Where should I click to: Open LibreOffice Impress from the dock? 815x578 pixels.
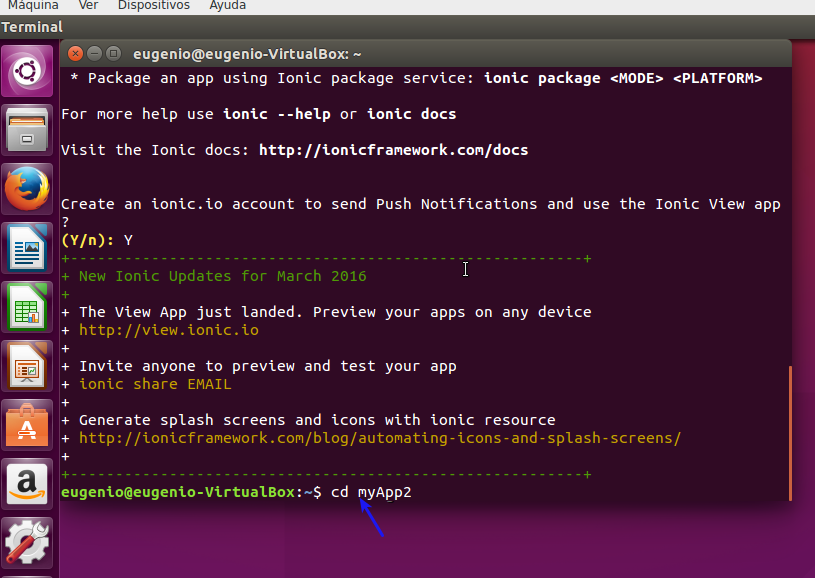[27, 366]
